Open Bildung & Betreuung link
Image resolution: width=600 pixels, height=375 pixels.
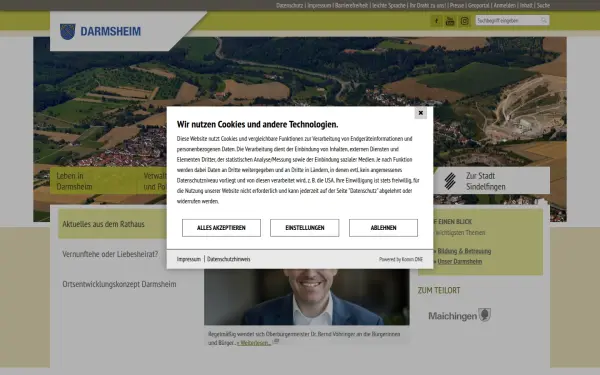point(464,251)
